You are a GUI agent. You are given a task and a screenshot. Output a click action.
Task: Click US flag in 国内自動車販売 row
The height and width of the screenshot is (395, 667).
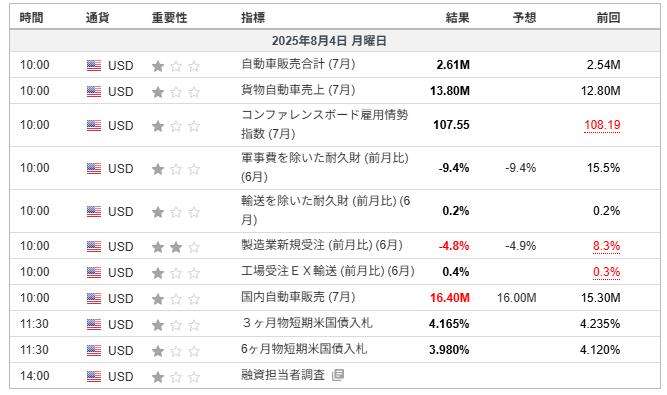pos(94,298)
